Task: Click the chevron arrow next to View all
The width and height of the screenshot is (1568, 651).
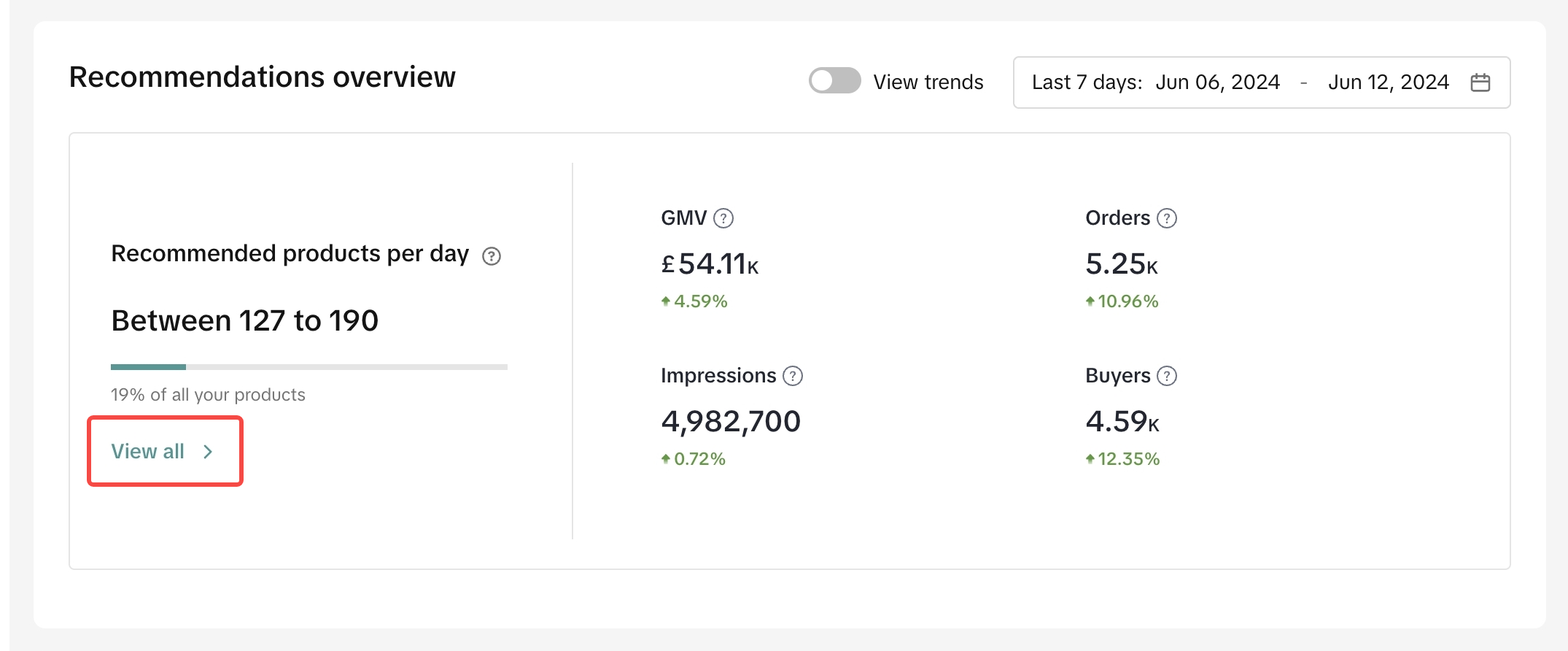Action: coord(208,452)
